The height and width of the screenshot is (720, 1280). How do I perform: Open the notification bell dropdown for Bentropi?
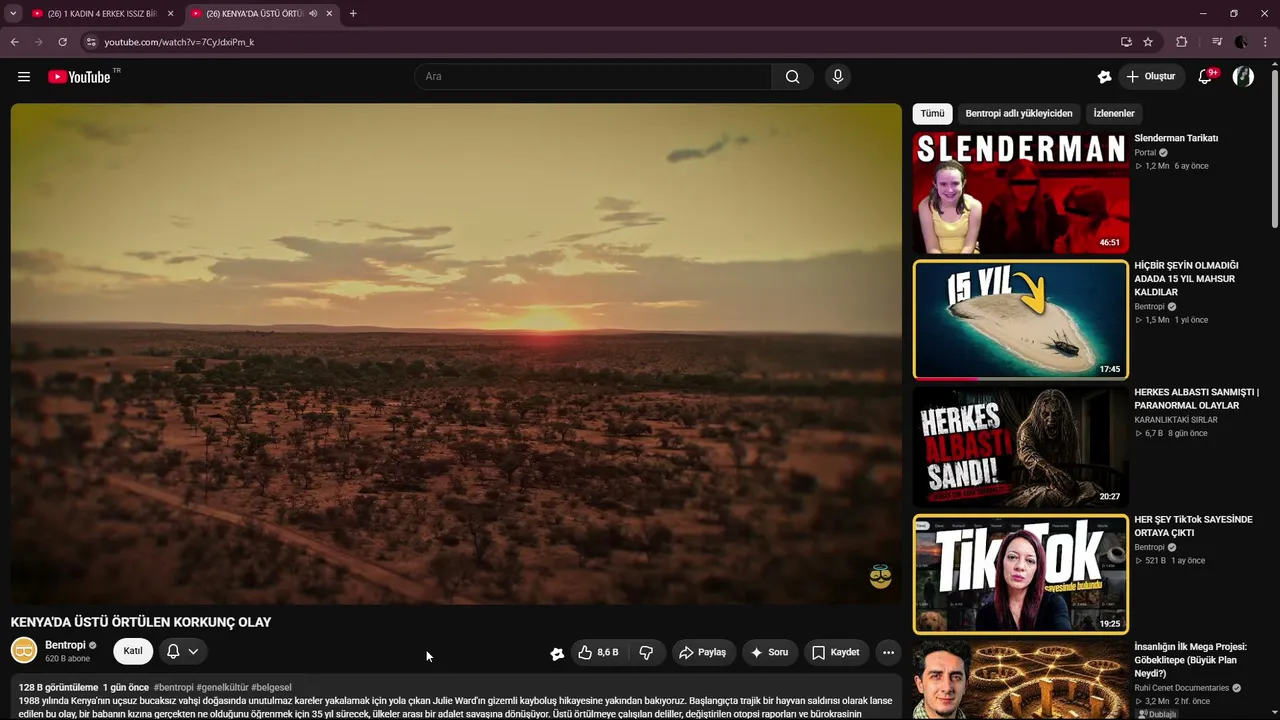click(x=182, y=651)
